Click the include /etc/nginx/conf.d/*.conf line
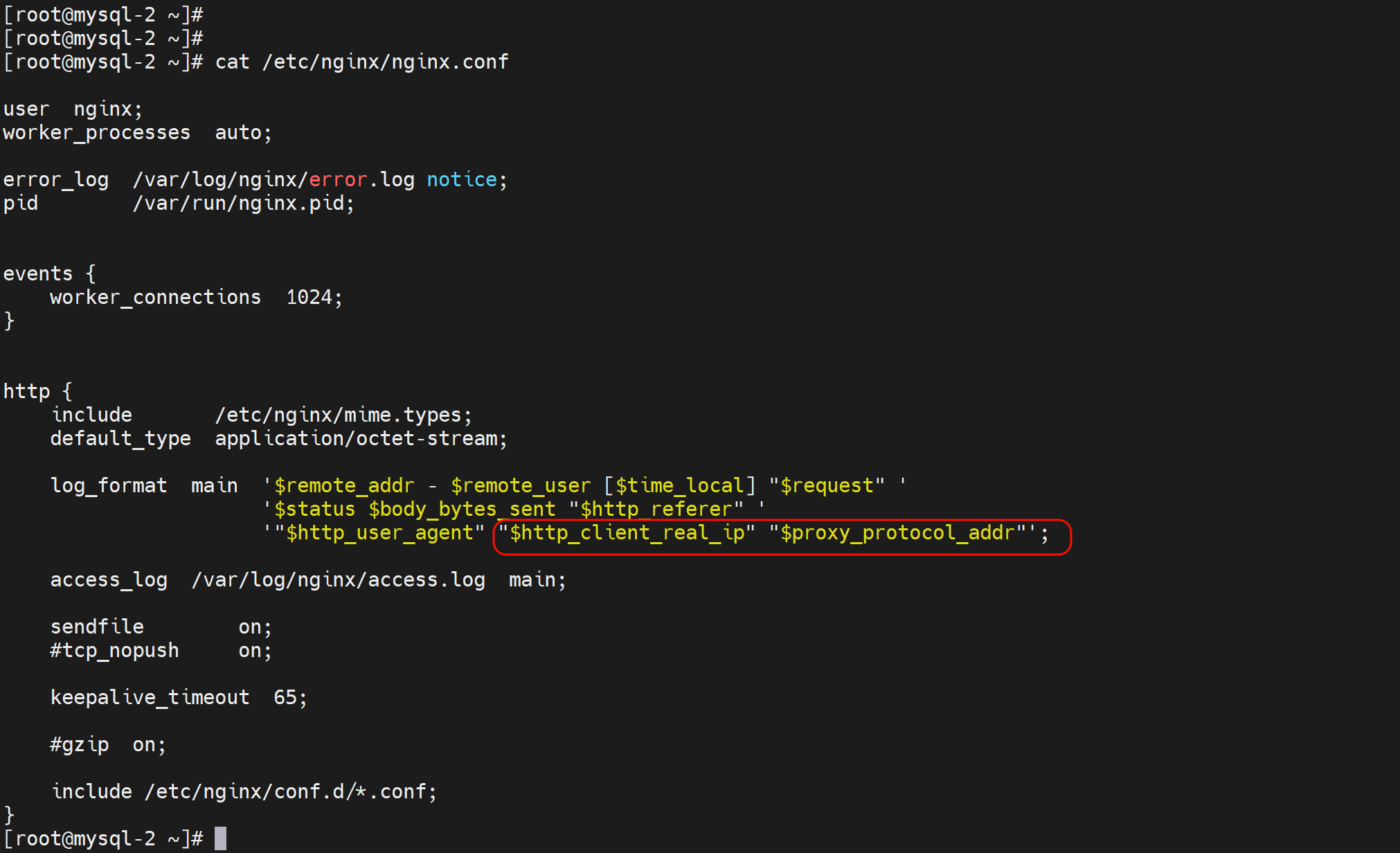 click(x=244, y=792)
